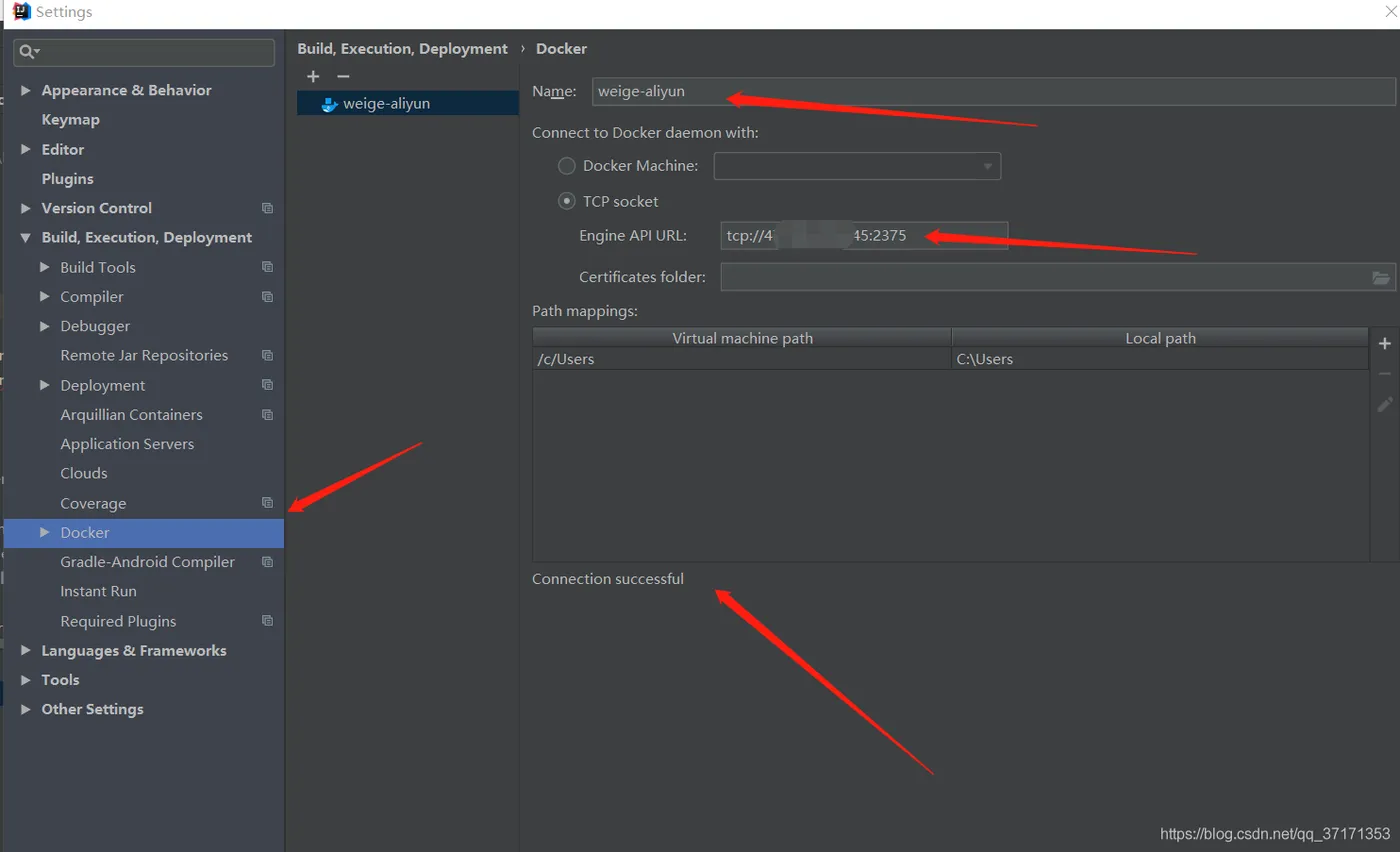Select Clouds settings

pos(84,473)
